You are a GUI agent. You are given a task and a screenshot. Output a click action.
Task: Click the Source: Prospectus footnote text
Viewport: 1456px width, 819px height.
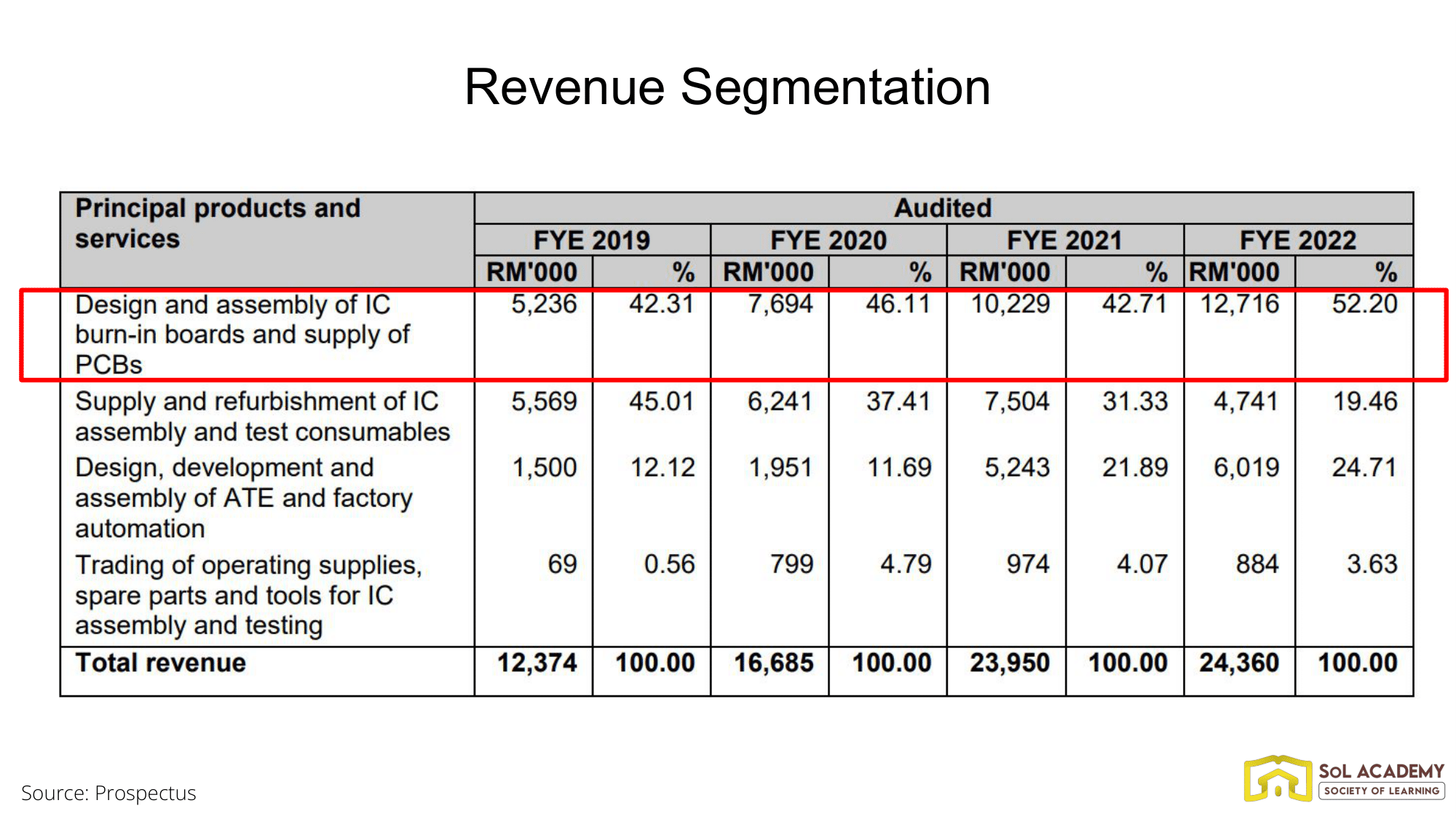click(108, 793)
